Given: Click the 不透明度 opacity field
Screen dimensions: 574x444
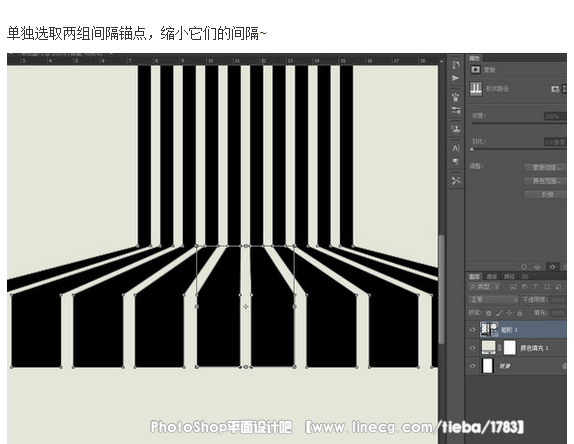Looking at the screenshot, I should pos(559,300).
